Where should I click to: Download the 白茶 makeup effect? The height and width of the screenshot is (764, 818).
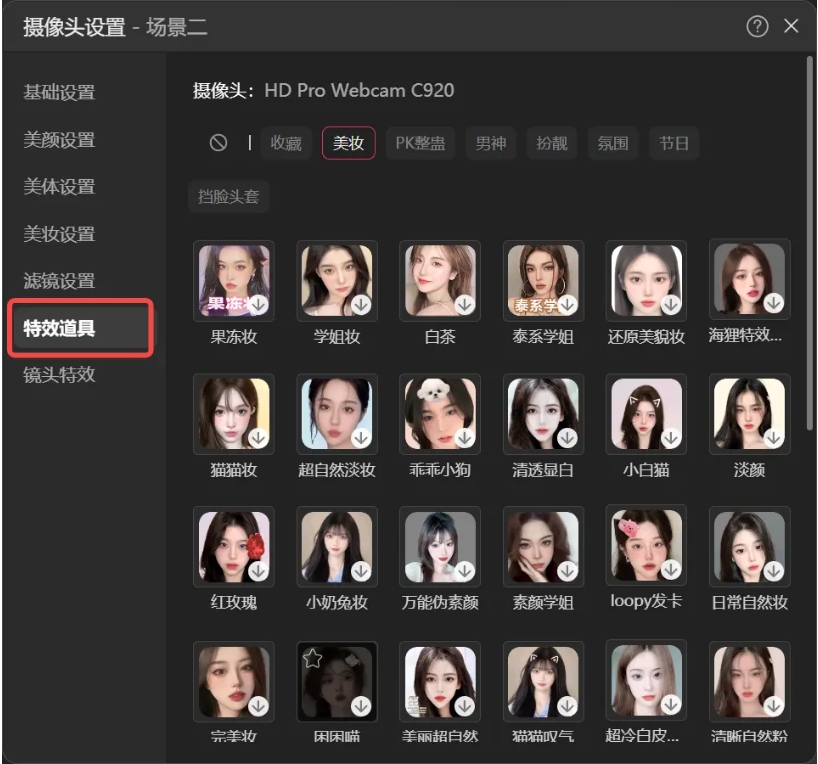coord(464,303)
